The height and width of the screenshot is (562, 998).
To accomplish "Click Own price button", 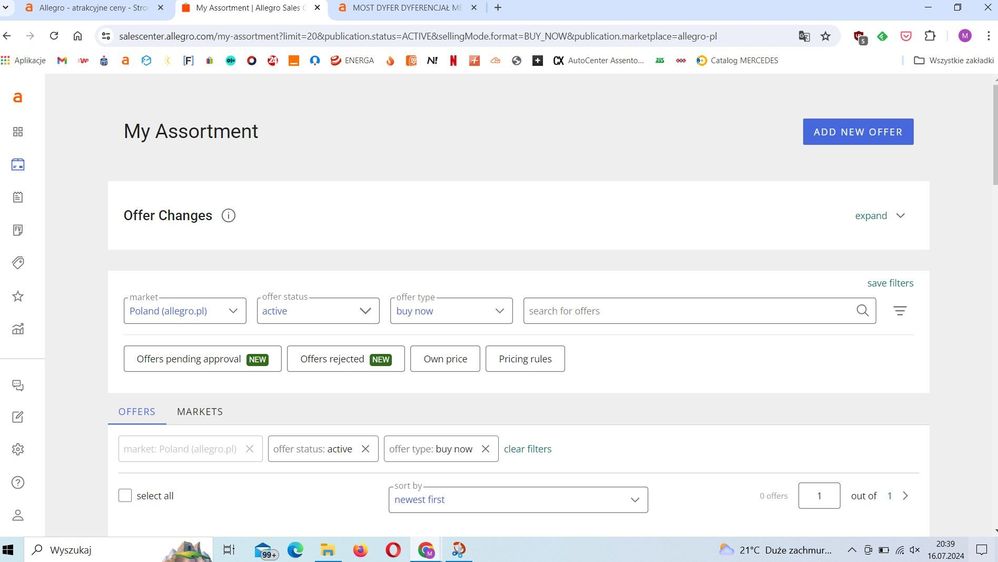I will pyautogui.click(x=445, y=359).
